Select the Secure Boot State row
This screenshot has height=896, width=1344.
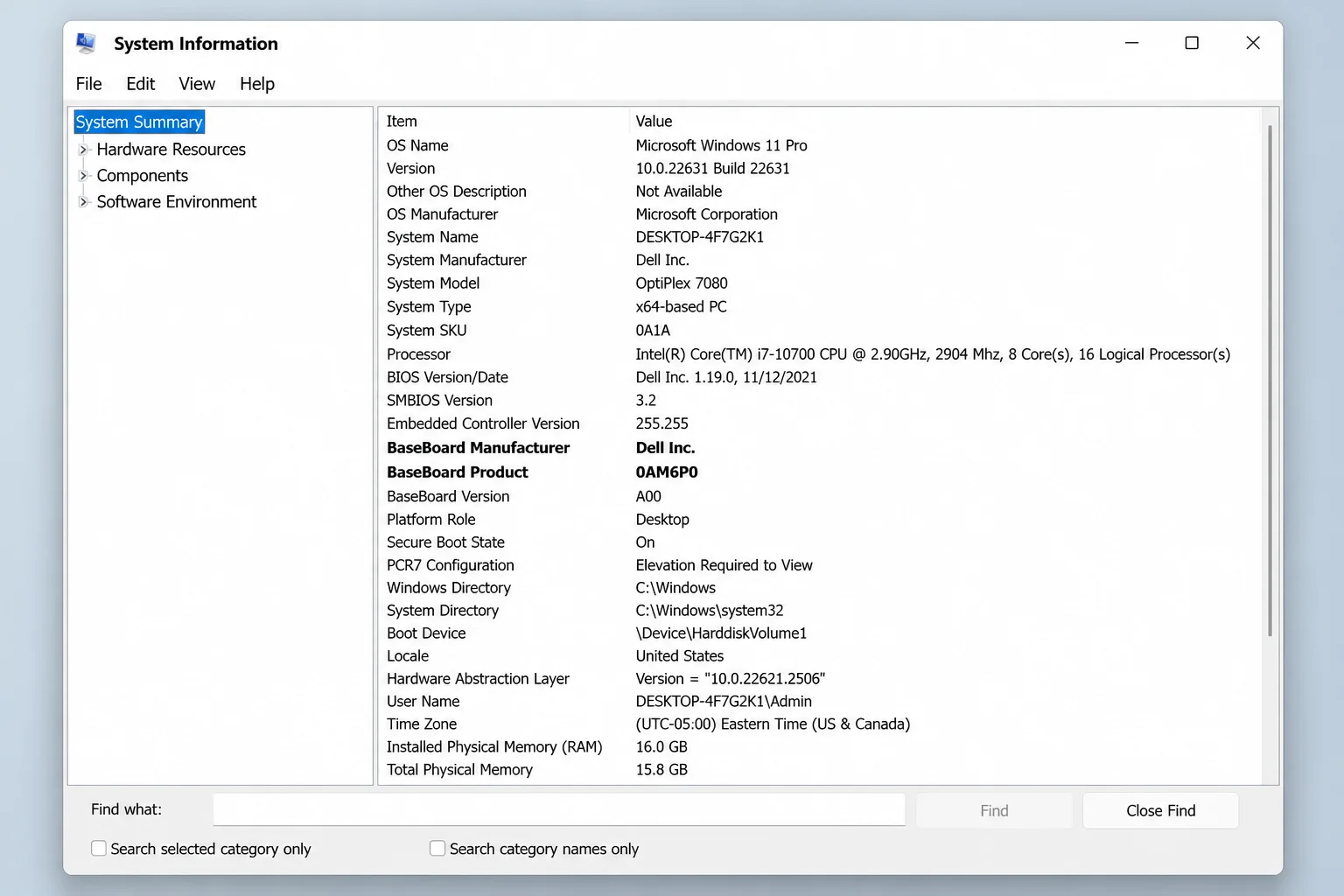click(x=821, y=542)
